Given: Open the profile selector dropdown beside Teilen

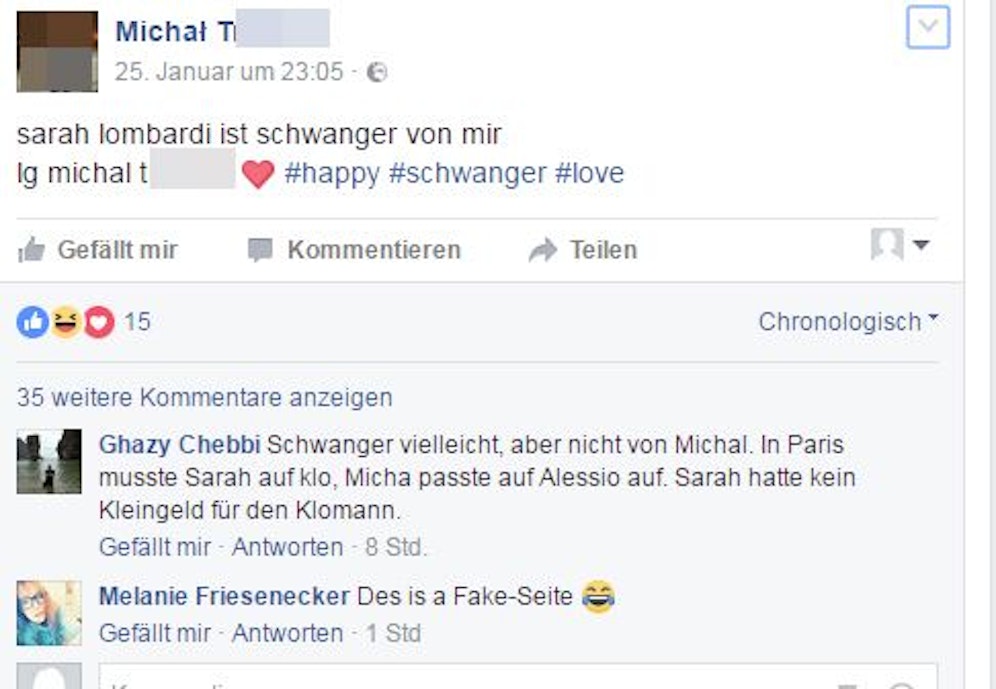Looking at the screenshot, I should point(900,245).
